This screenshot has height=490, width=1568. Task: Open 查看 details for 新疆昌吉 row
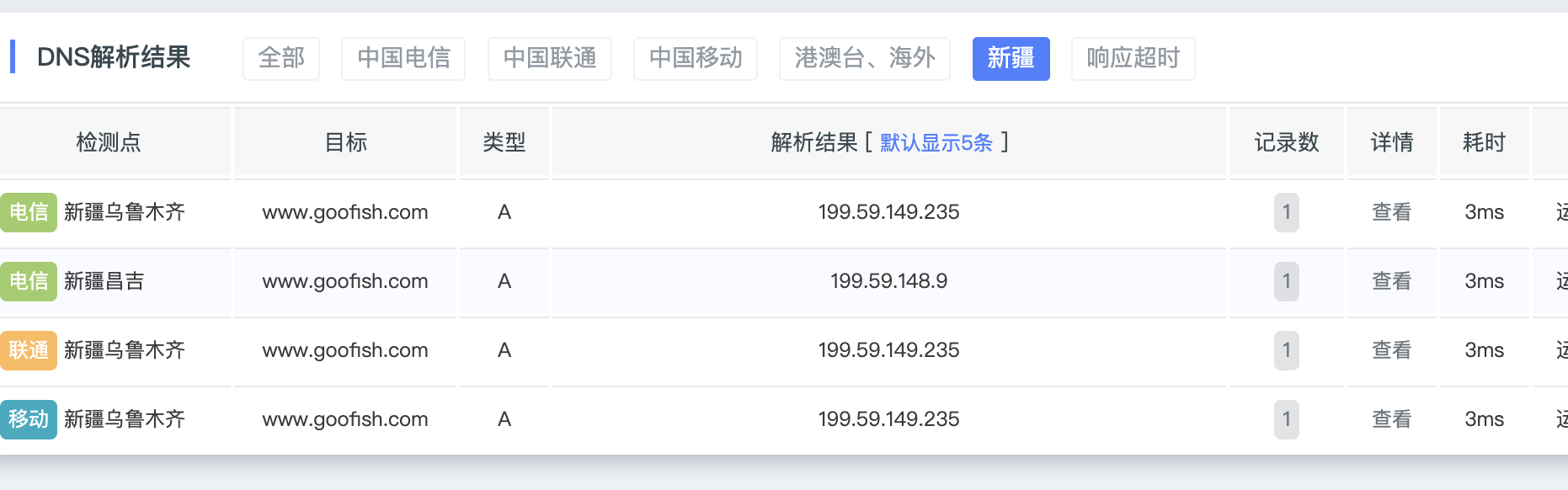(x=1391, y=281)
